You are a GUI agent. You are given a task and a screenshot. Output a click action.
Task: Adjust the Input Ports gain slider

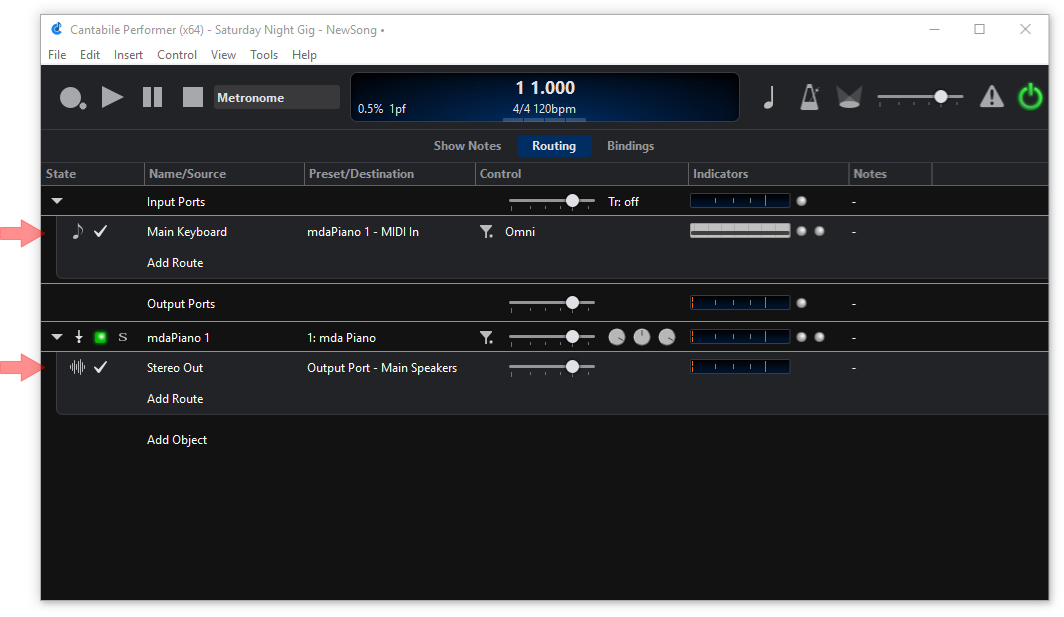[552, 202]
